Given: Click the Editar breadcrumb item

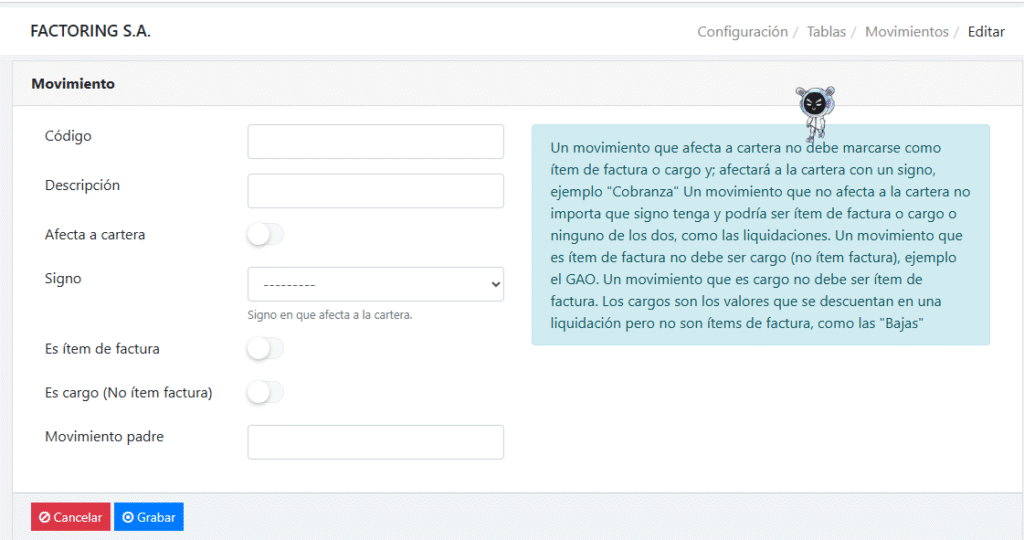Looking at the screenshot, I should click(x=986, y=32).
